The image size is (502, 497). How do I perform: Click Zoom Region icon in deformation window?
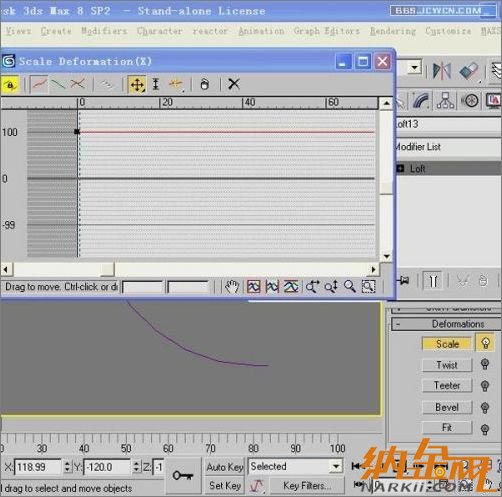pyautogui.click(x=369, y=287)
